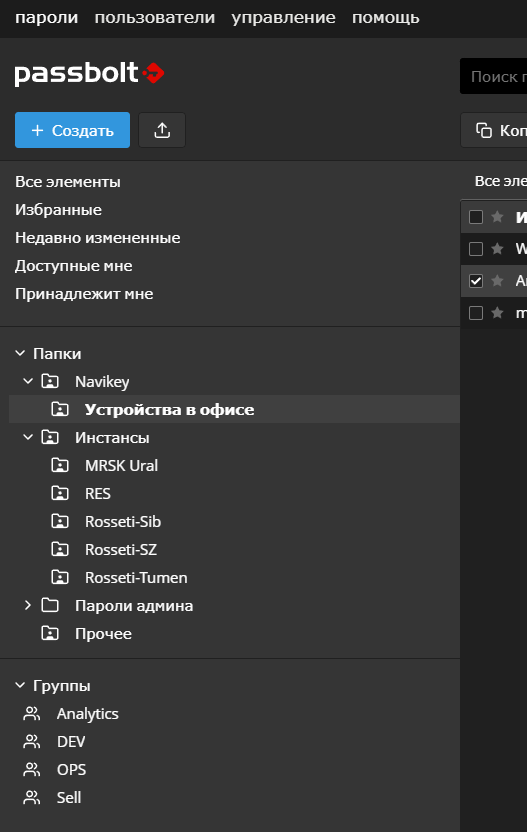Click the copy icon on toolbar button
Viewport: 527px width, 832px height.
point(484,130)
